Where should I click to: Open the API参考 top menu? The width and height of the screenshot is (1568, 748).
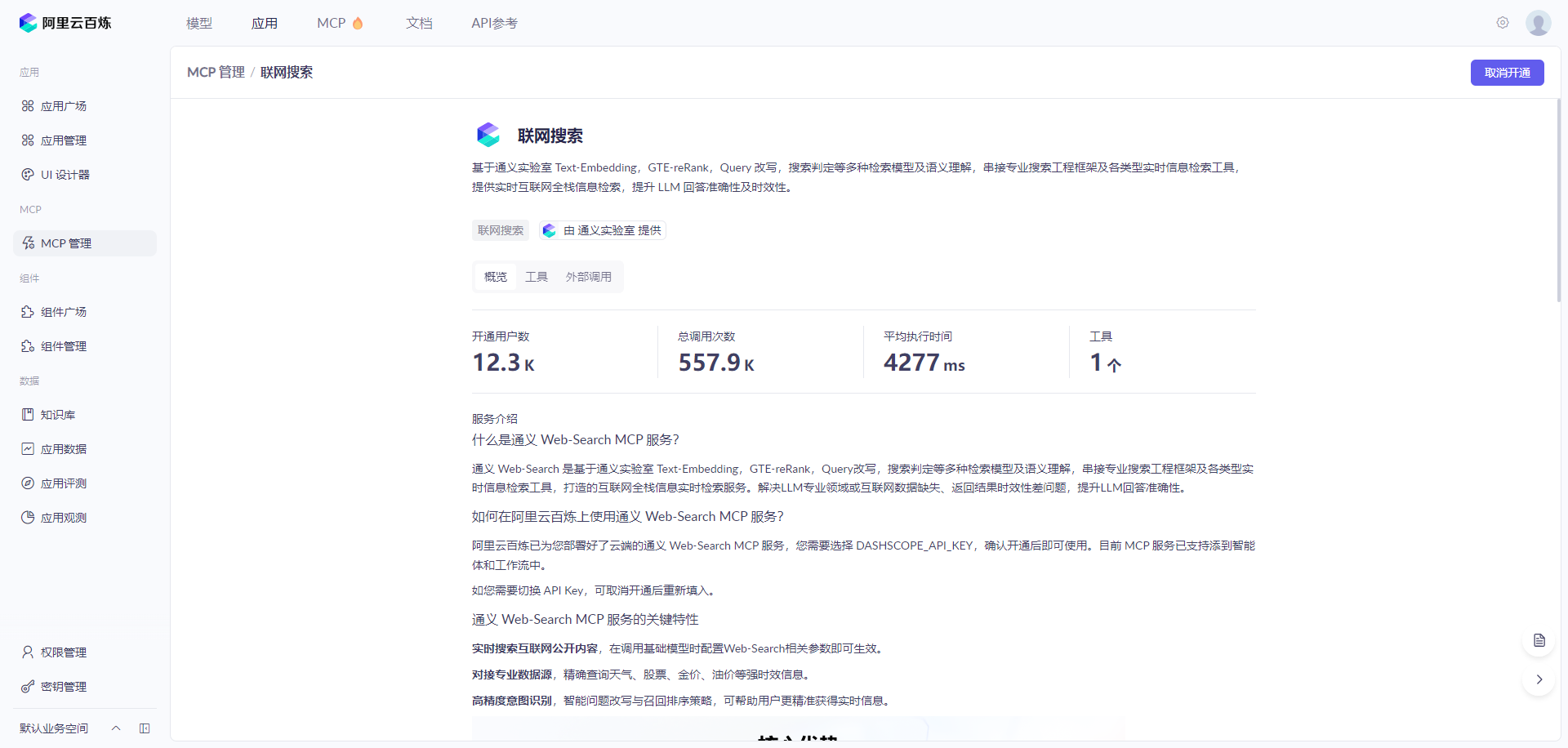[x=494, y=23]
